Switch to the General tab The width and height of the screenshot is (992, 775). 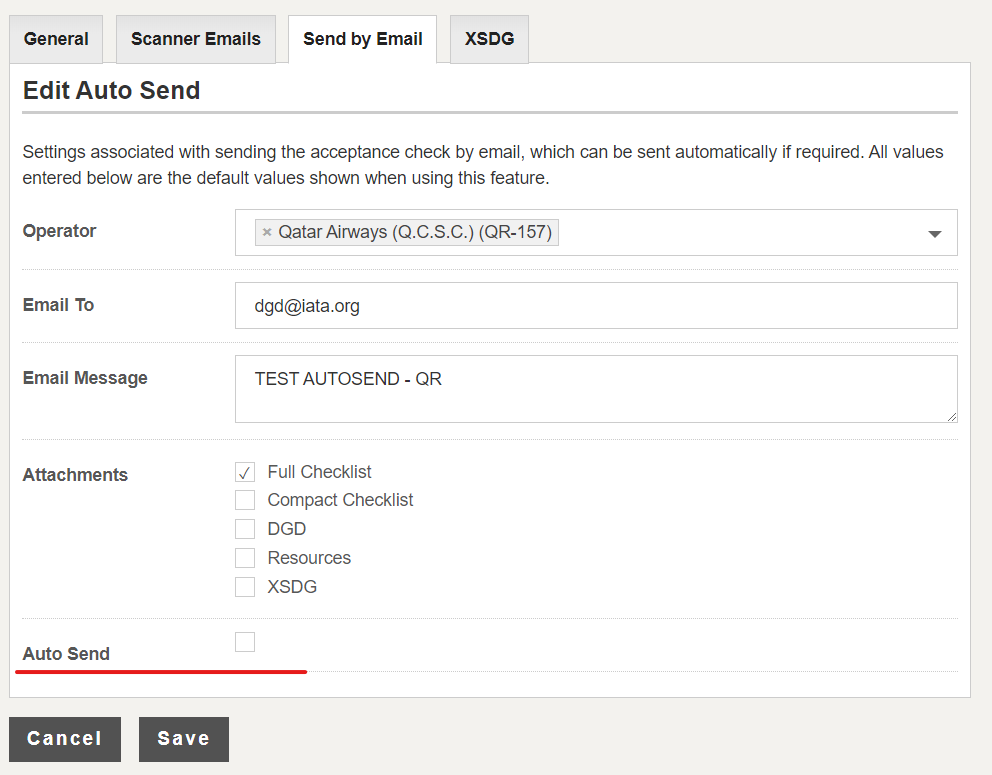pyautogui.click(x=56, y=39)
